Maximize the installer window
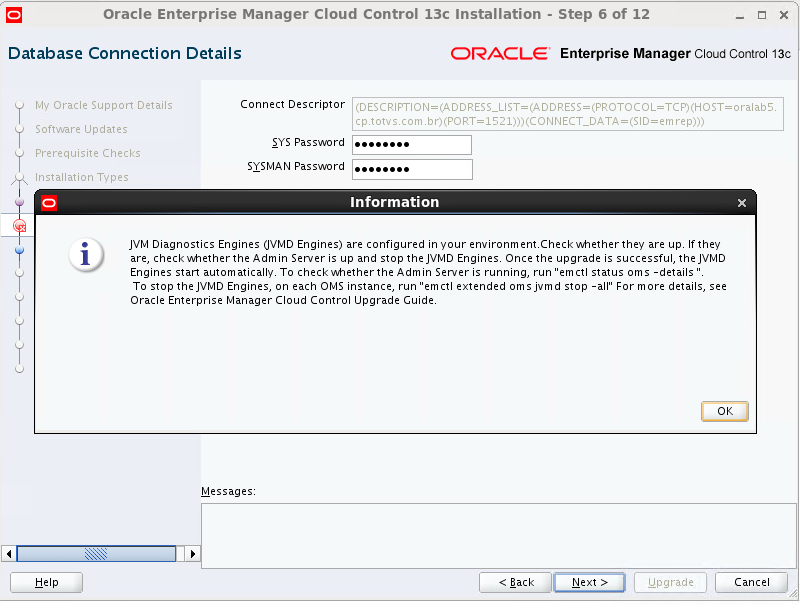800x608 pixels. coord(762,15)
